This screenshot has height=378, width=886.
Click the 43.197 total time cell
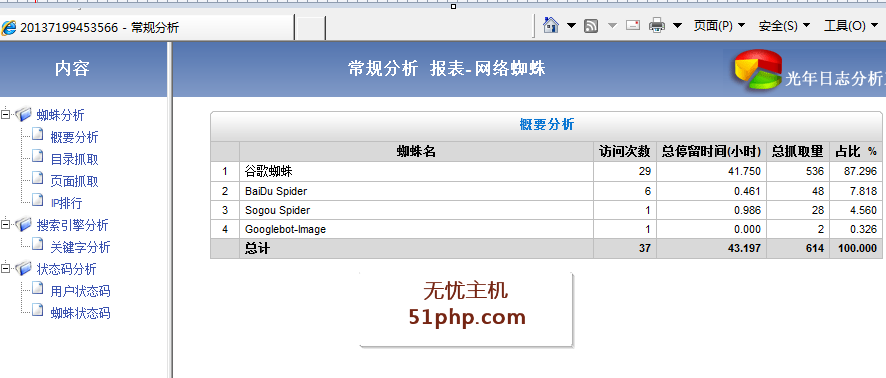click(711, 248)
